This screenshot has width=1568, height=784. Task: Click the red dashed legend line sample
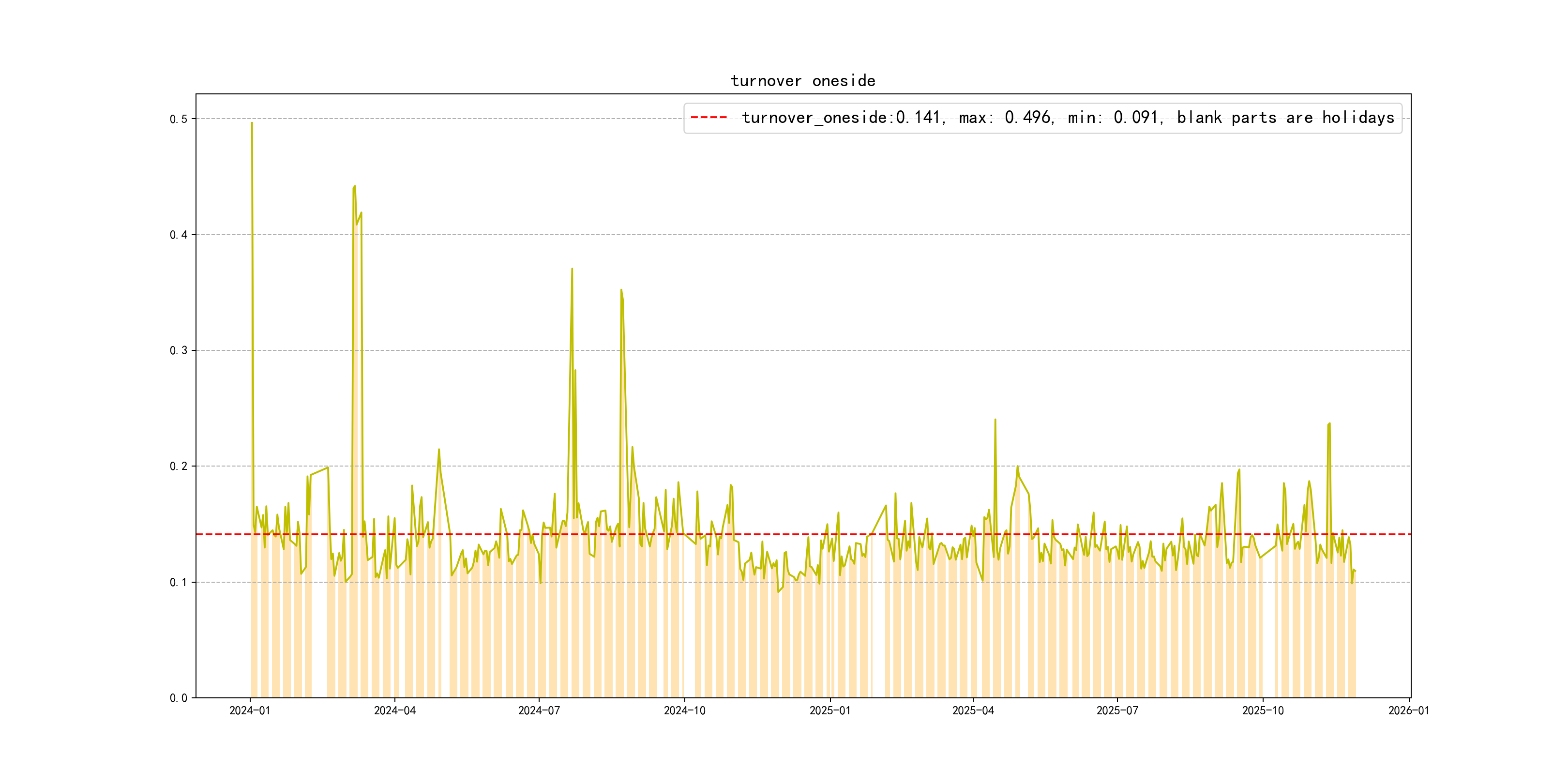point(709,118)
